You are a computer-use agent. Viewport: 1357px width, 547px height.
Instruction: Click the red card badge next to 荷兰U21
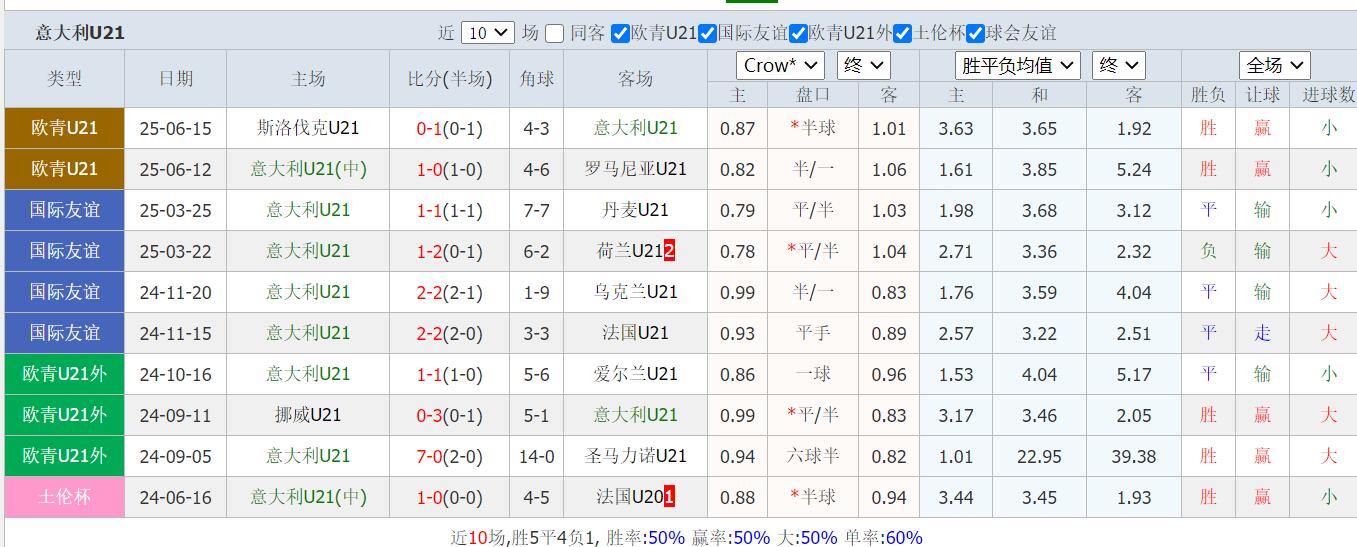669,251
